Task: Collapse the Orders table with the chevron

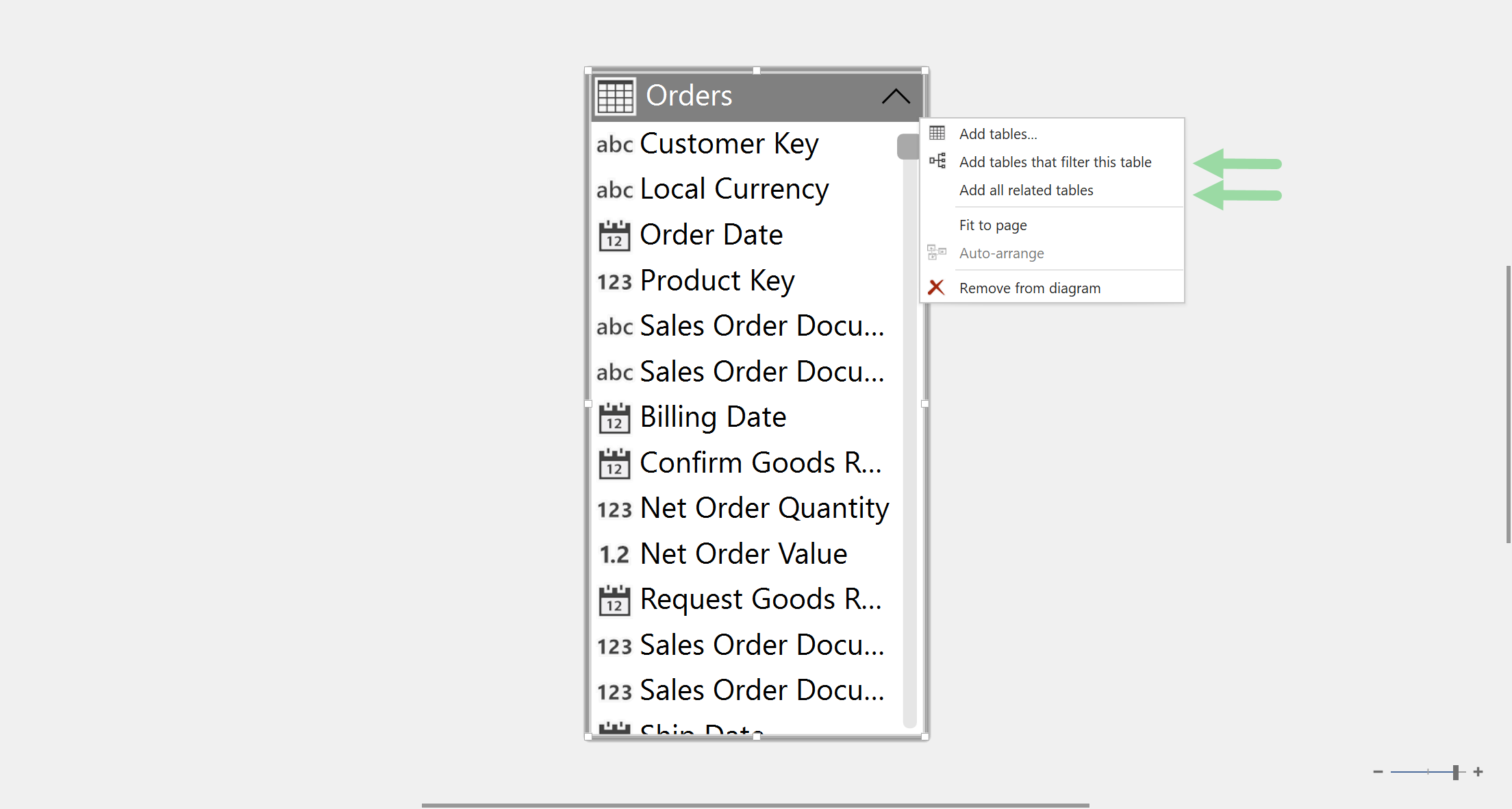Action: (896, 96)
